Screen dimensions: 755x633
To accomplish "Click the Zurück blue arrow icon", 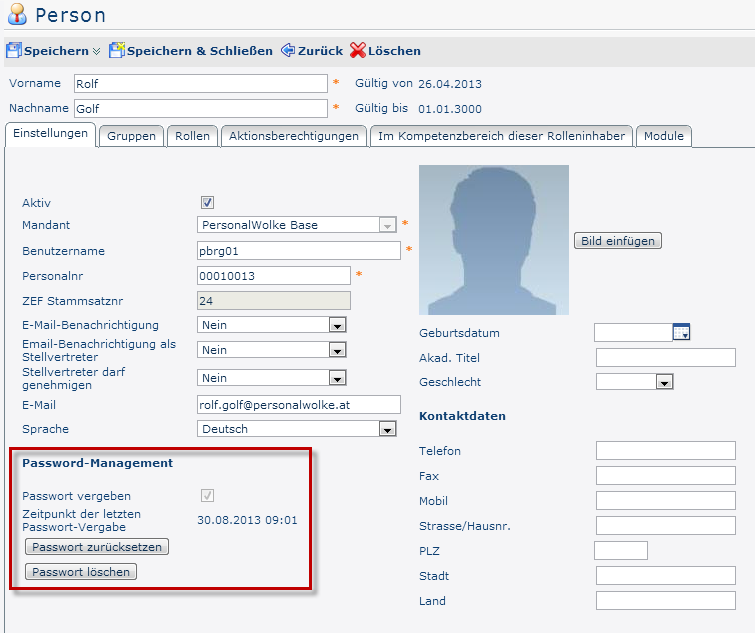I will click(x=288, y=50).
